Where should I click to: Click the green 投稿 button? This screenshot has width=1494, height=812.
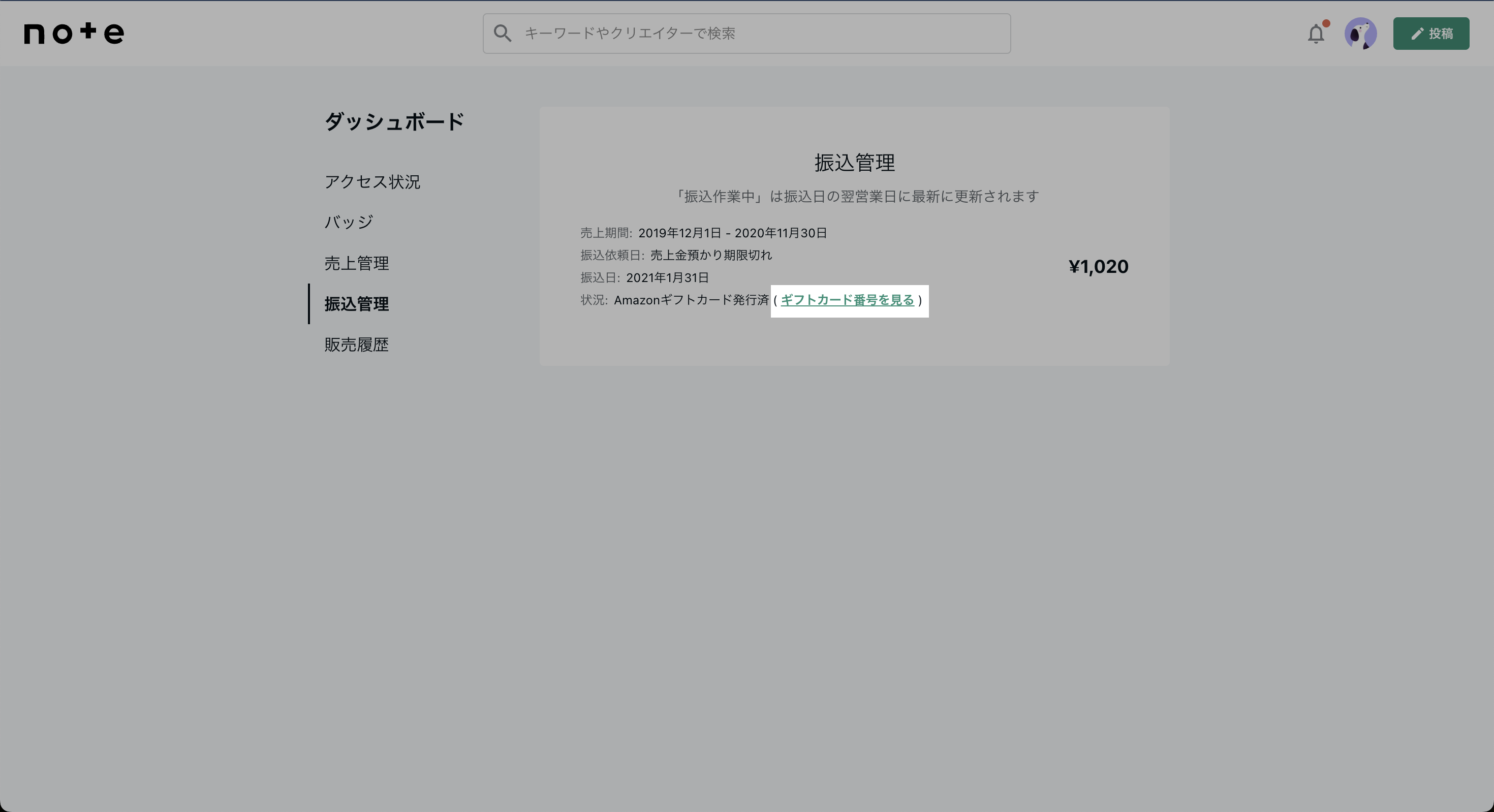coord(1431,34)
